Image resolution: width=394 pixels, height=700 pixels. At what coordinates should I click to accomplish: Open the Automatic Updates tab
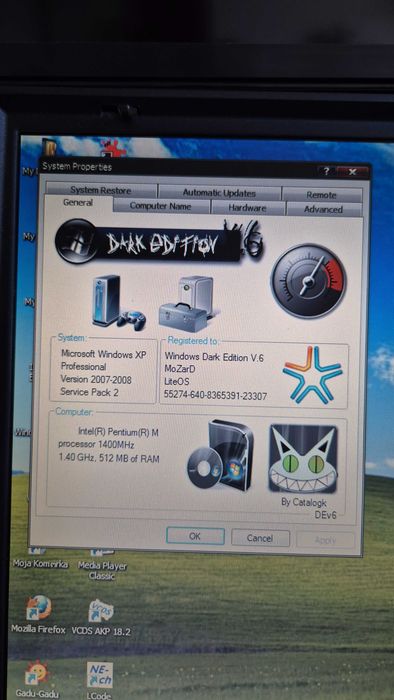[x=219, y=193]
